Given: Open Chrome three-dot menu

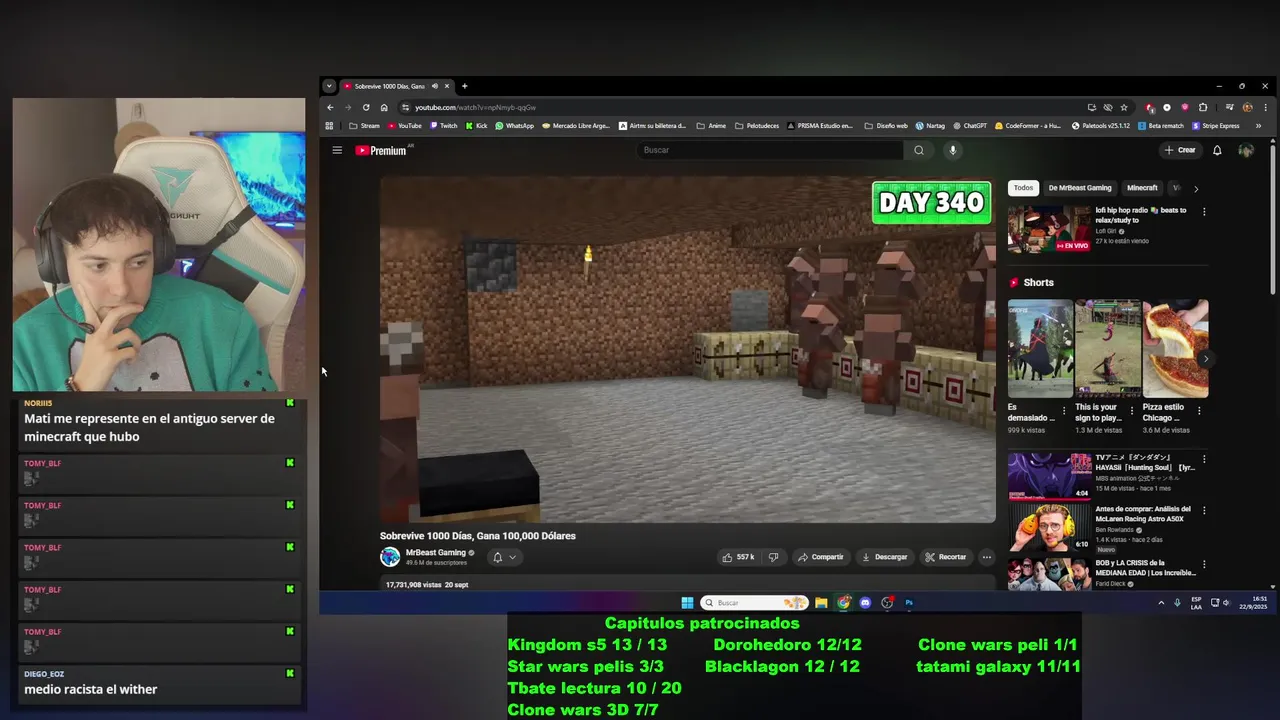Looking at the screenshot, I should (1265, 107).
